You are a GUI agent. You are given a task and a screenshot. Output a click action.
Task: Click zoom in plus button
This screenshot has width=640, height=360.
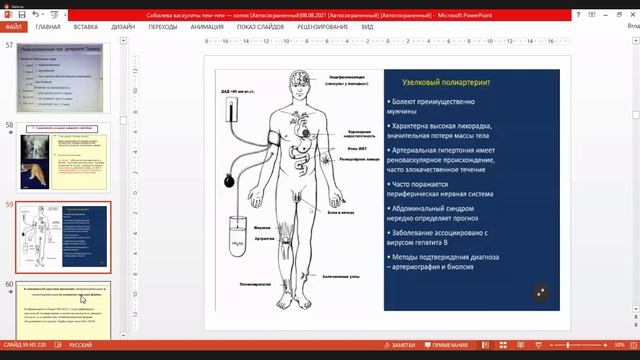(605, 345)
